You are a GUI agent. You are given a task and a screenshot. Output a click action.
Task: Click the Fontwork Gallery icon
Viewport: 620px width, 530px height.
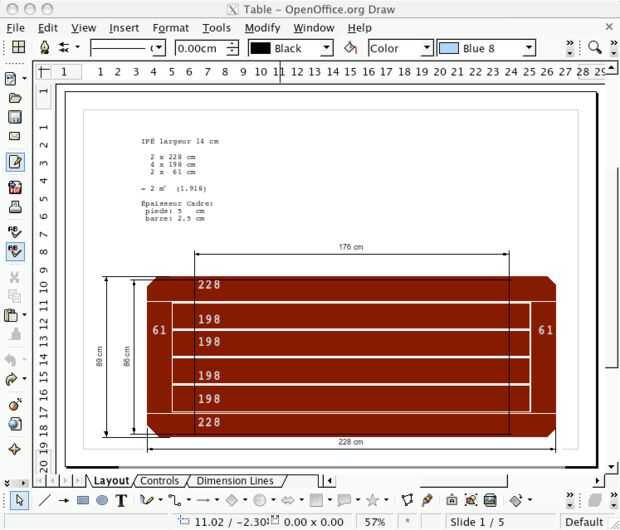pyautogui.click(x=452, y=500)
